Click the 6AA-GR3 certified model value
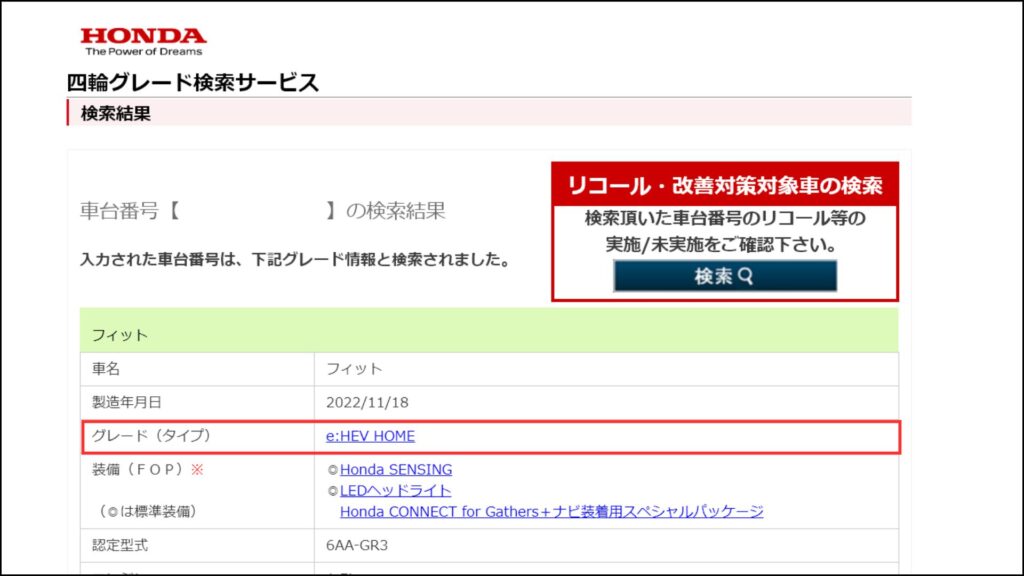Viewport: 1024px width, 576px height. click(x=357, y=545)
